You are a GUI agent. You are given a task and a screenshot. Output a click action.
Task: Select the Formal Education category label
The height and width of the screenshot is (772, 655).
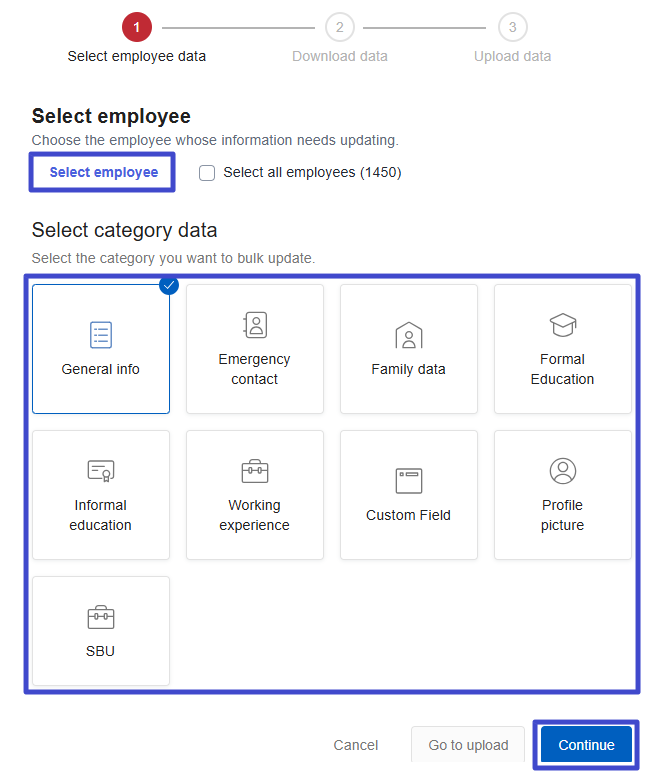[563, 369]
